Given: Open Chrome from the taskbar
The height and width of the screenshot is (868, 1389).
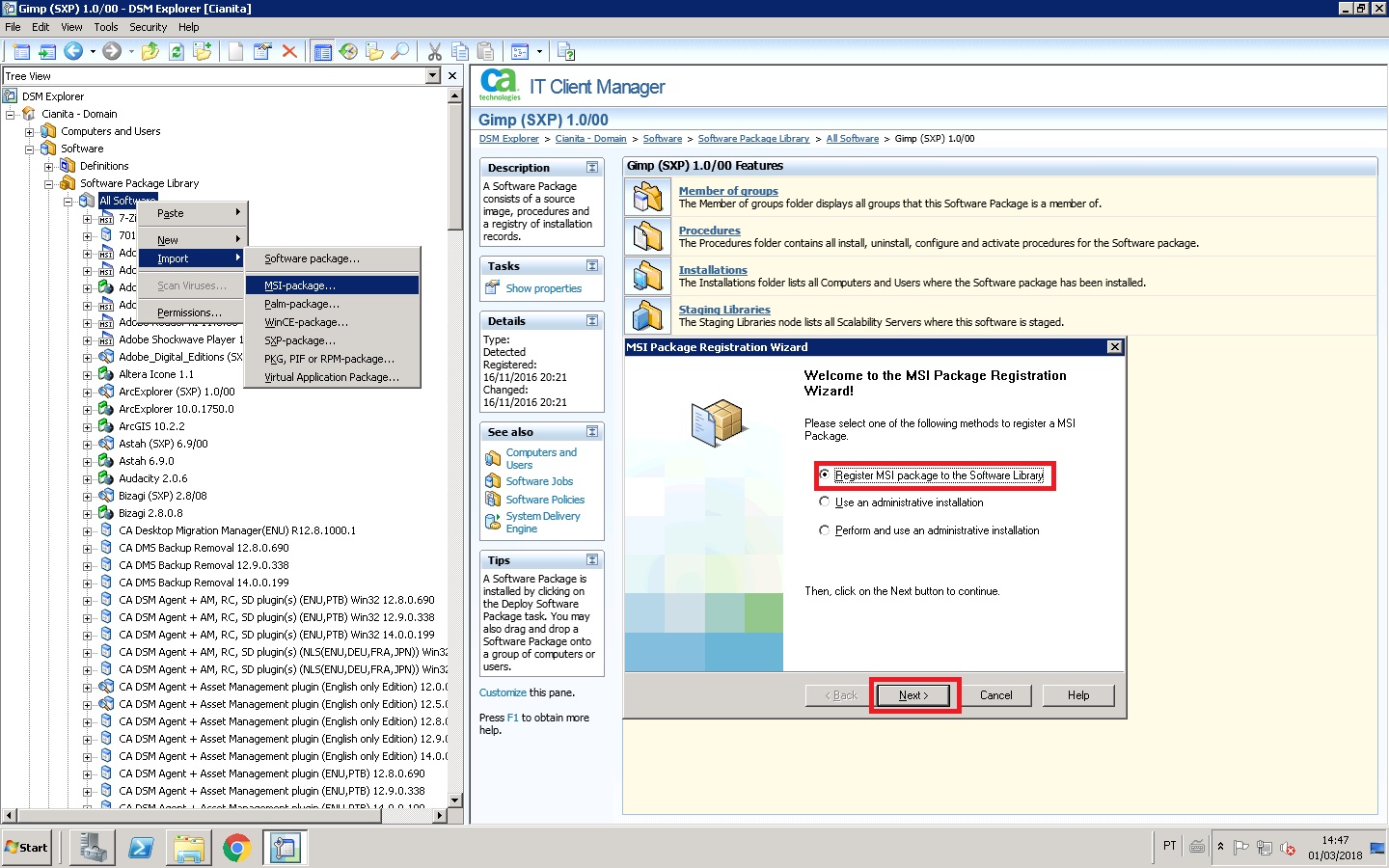Looking at the screenshot, I should (236, 848).
